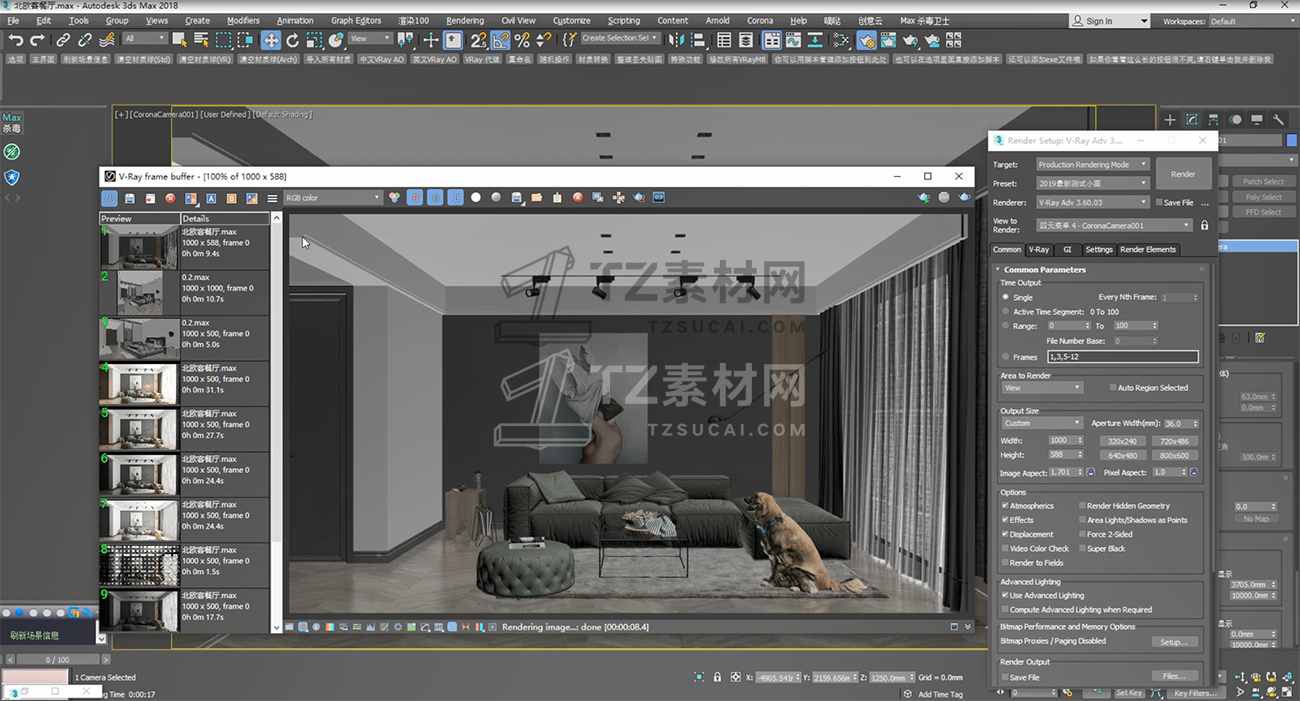Enable Video Color Check
This screenshot has height=701, width=1300.
(x=1005, y=548)
